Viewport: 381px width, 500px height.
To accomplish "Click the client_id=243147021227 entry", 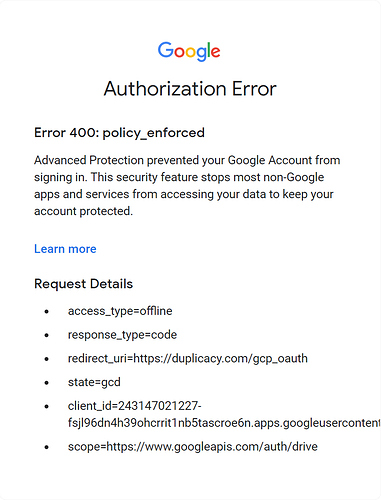I will point(134,406).
